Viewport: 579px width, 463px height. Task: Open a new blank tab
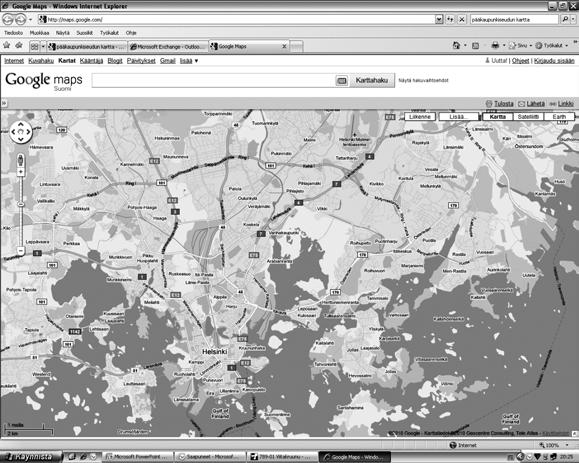[296, 47]
